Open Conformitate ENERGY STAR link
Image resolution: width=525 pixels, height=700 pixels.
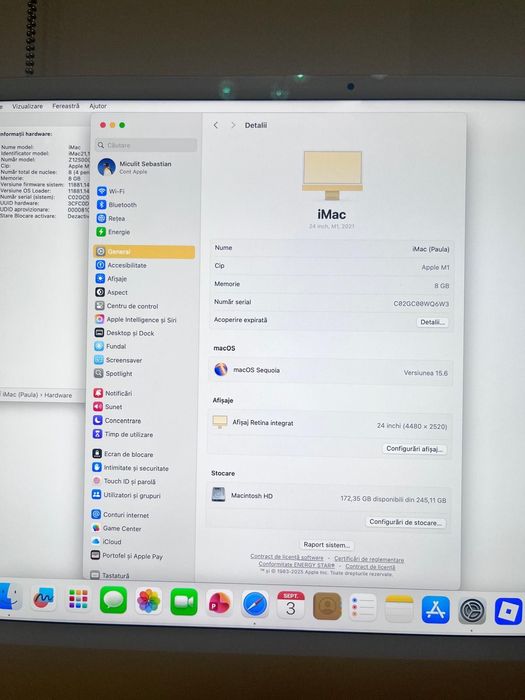click(296, 564)
